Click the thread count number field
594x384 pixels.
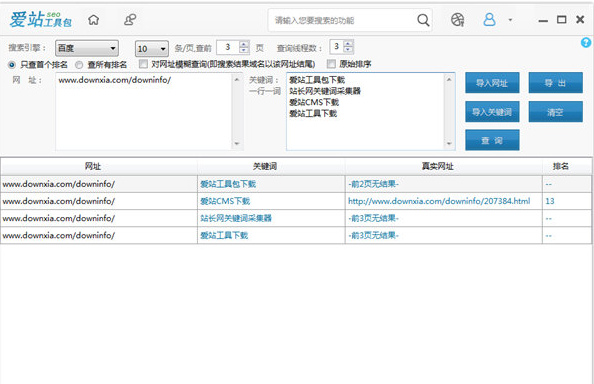coord(336,47)
